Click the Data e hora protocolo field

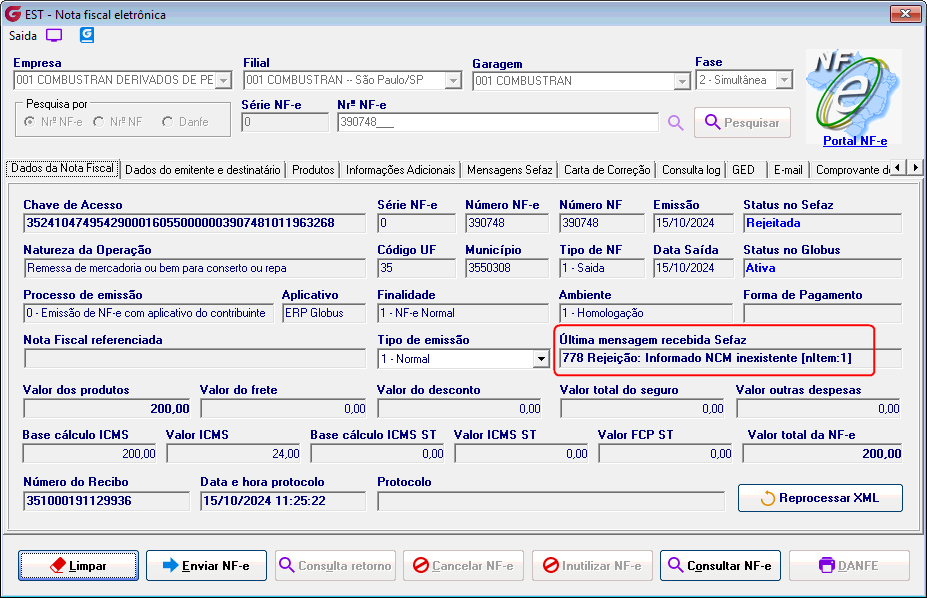coord(283,501)
